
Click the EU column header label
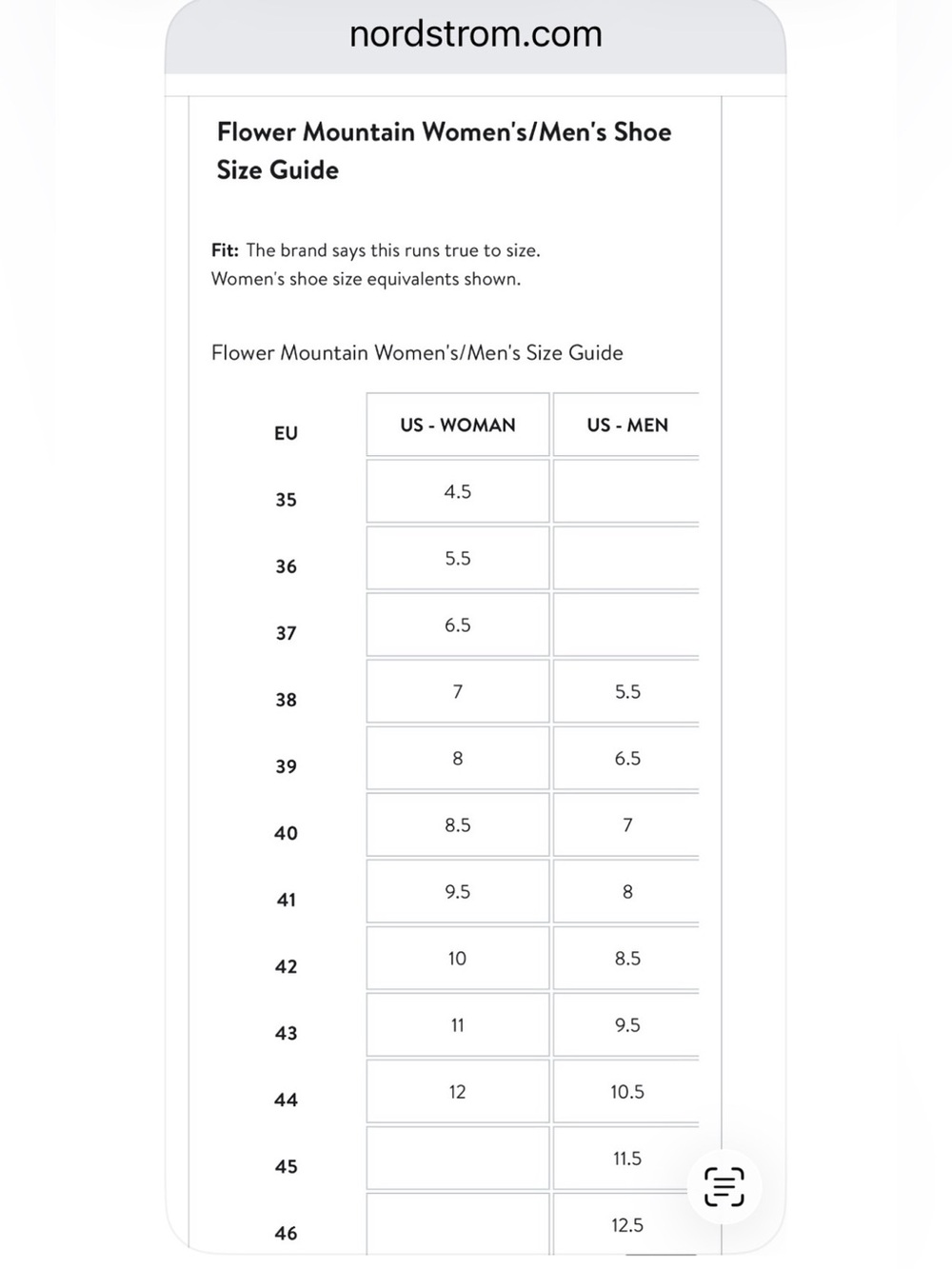(x=286, y=433)
